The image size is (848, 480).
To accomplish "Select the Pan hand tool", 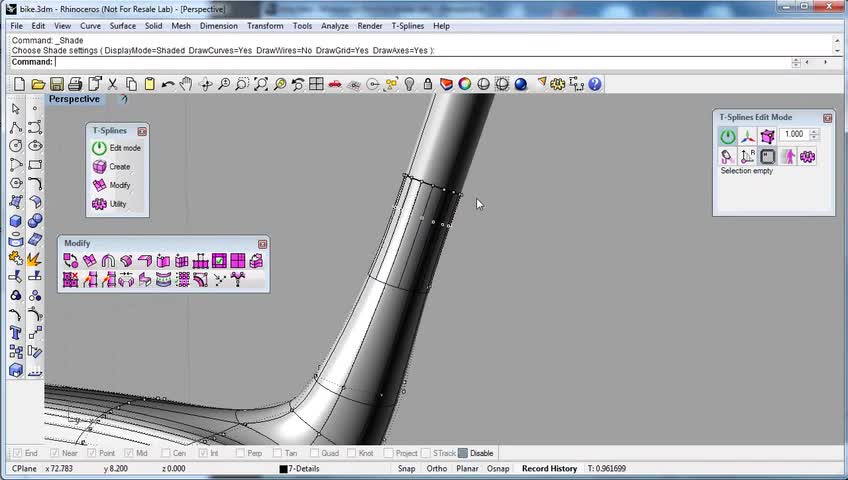I will pyautogui.click(x=186, y=84).
